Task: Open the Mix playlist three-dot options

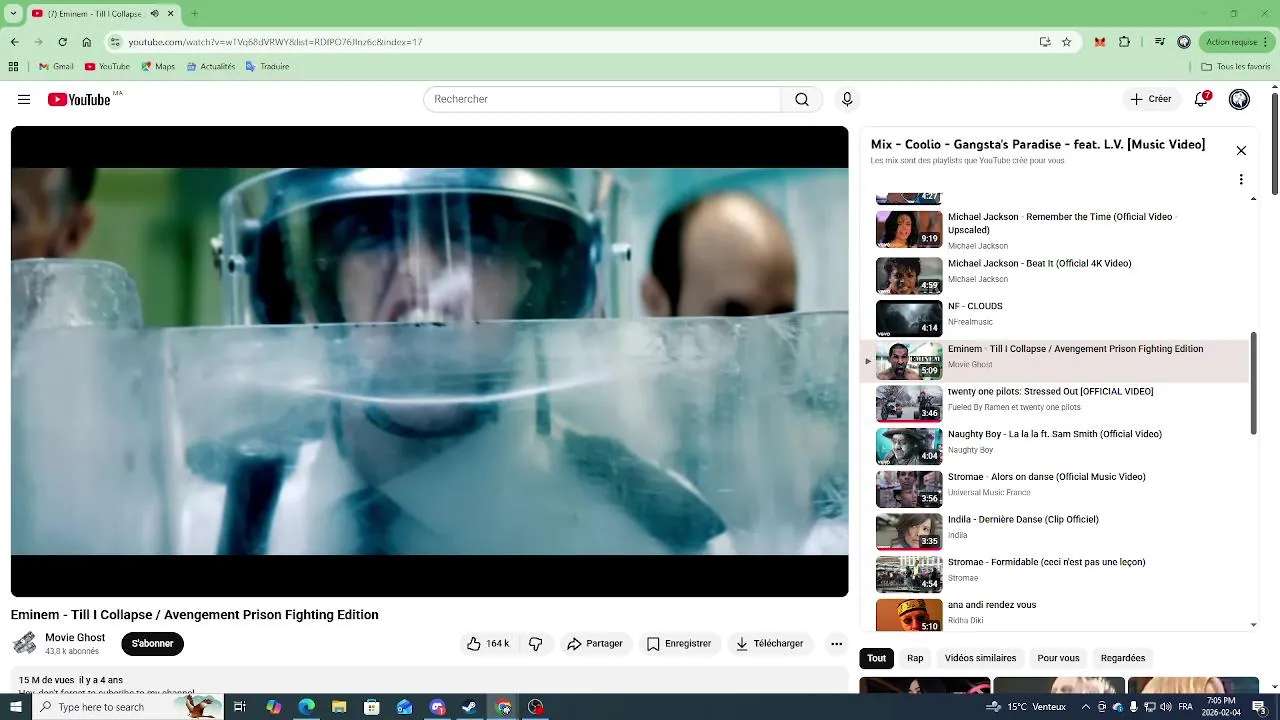Action: tap(1241, 180)
